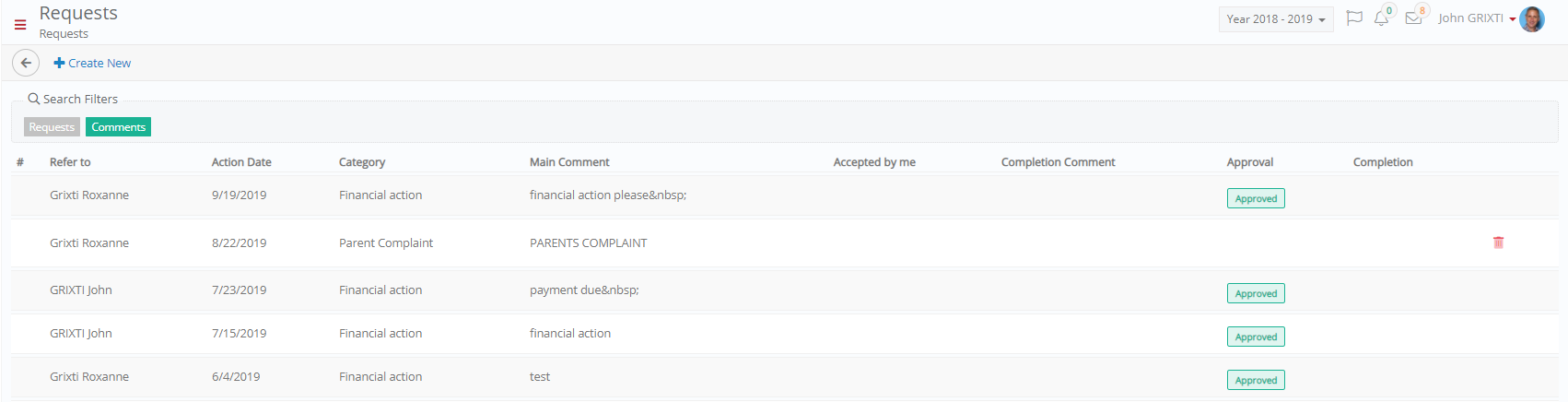
Task: Click Approved badge on 9/19/2019 row
Action: pos(1256,198)
